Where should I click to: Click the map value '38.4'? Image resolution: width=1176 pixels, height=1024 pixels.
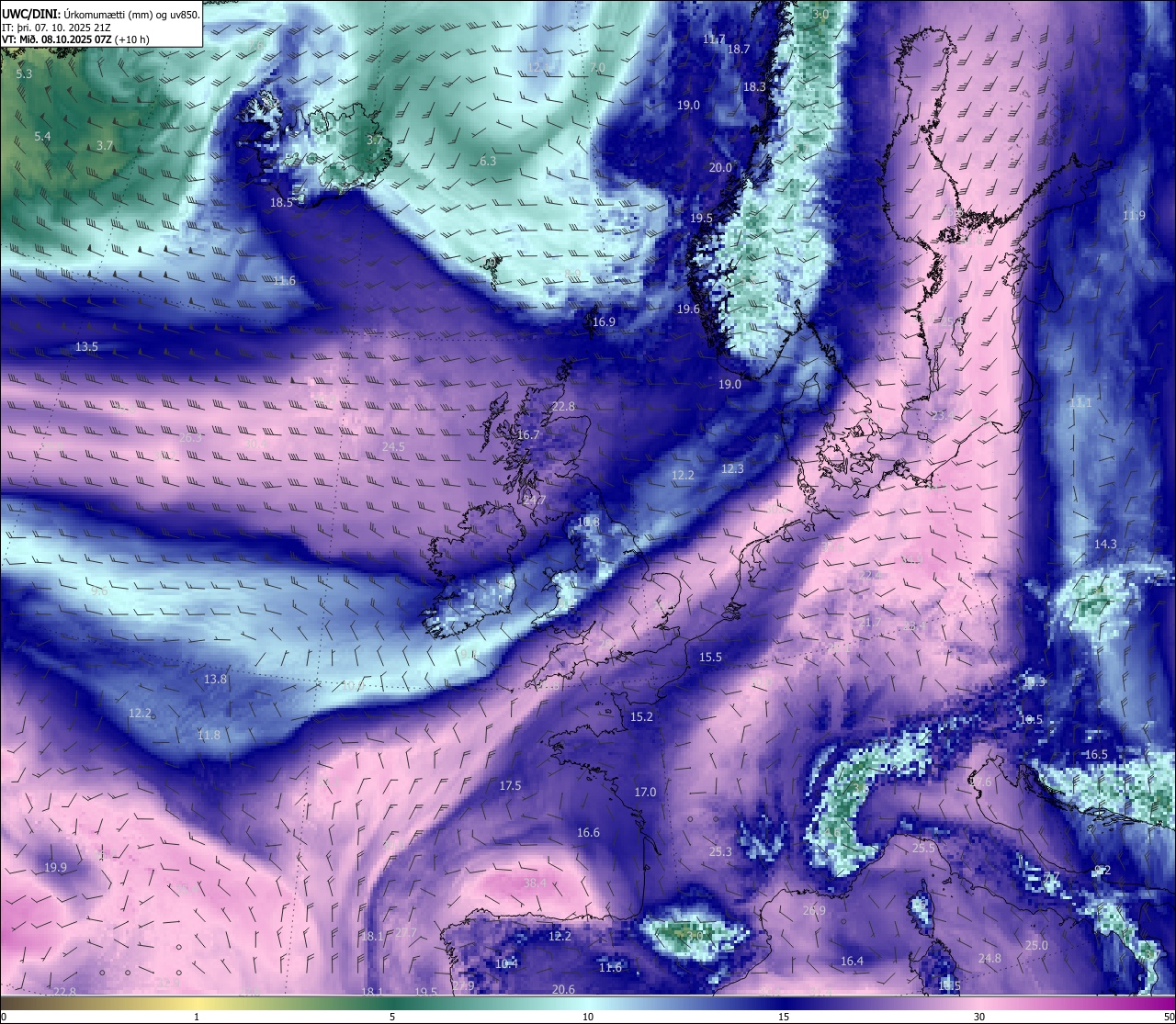[535, 883]
